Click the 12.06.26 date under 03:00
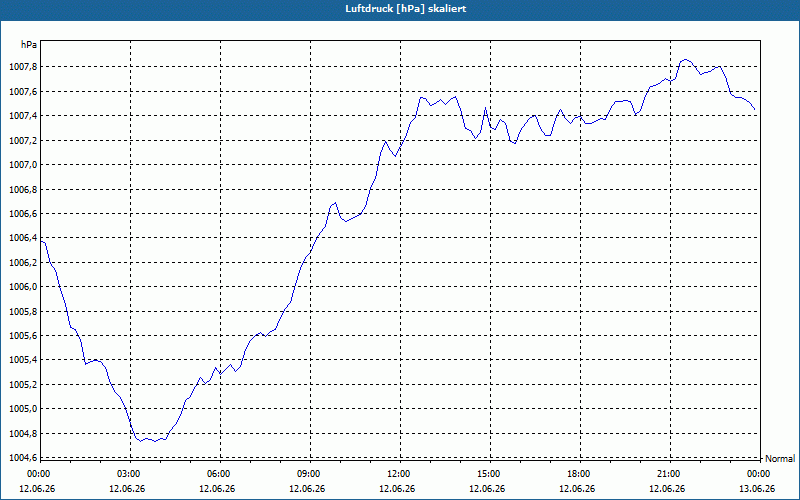 pyautogui.click(x=127, y=489)
